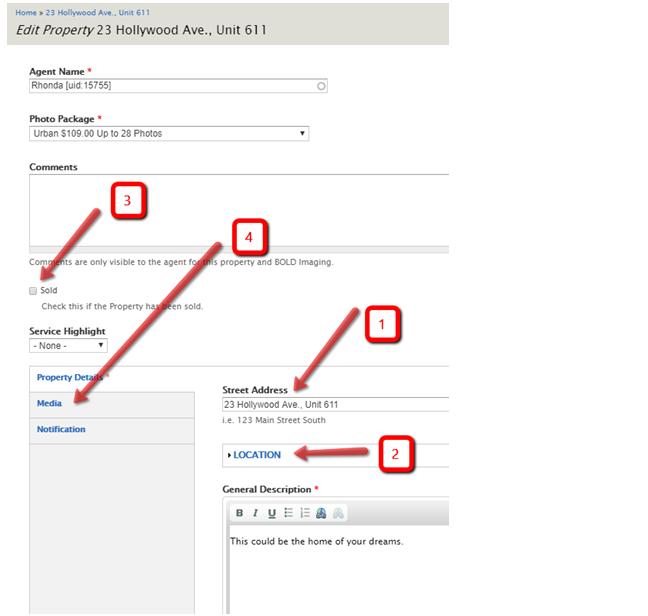Image resolution: width=648 pixels, height=616 pixels.
Task: Toggle Italic formatting in the description editor
Action: 255,513
